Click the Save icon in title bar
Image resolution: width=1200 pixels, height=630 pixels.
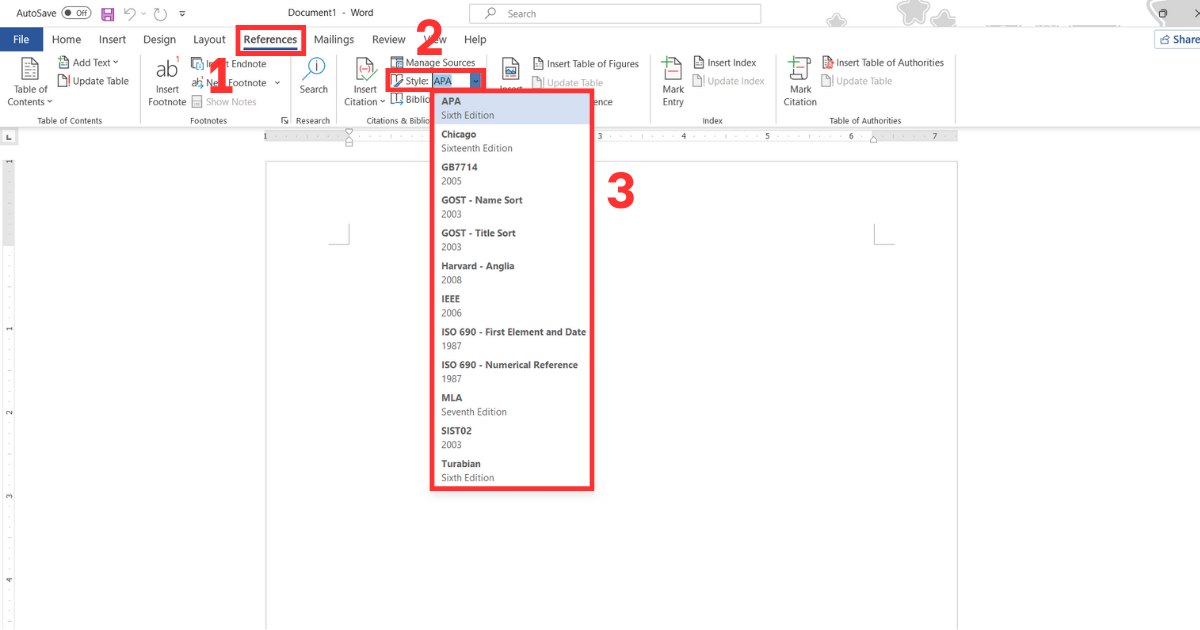(108, 14)
